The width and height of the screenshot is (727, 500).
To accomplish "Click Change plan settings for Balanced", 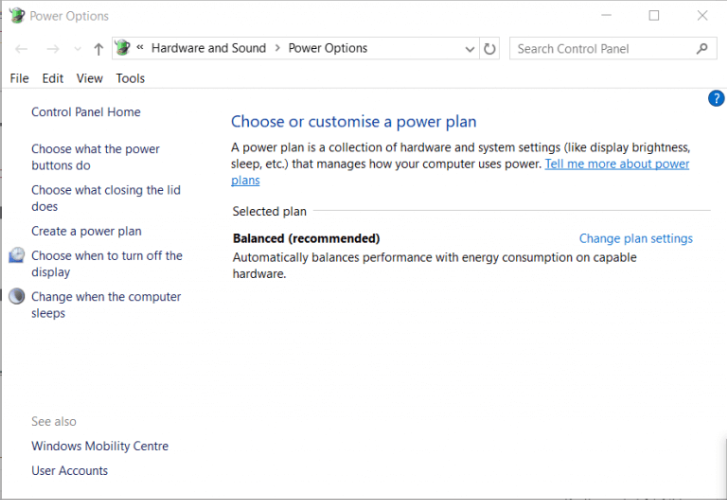I will click(x=636, y=238).
